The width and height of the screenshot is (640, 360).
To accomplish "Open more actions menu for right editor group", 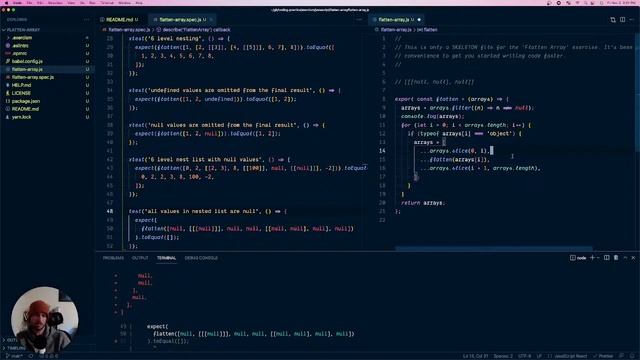I will click(631, 20).
